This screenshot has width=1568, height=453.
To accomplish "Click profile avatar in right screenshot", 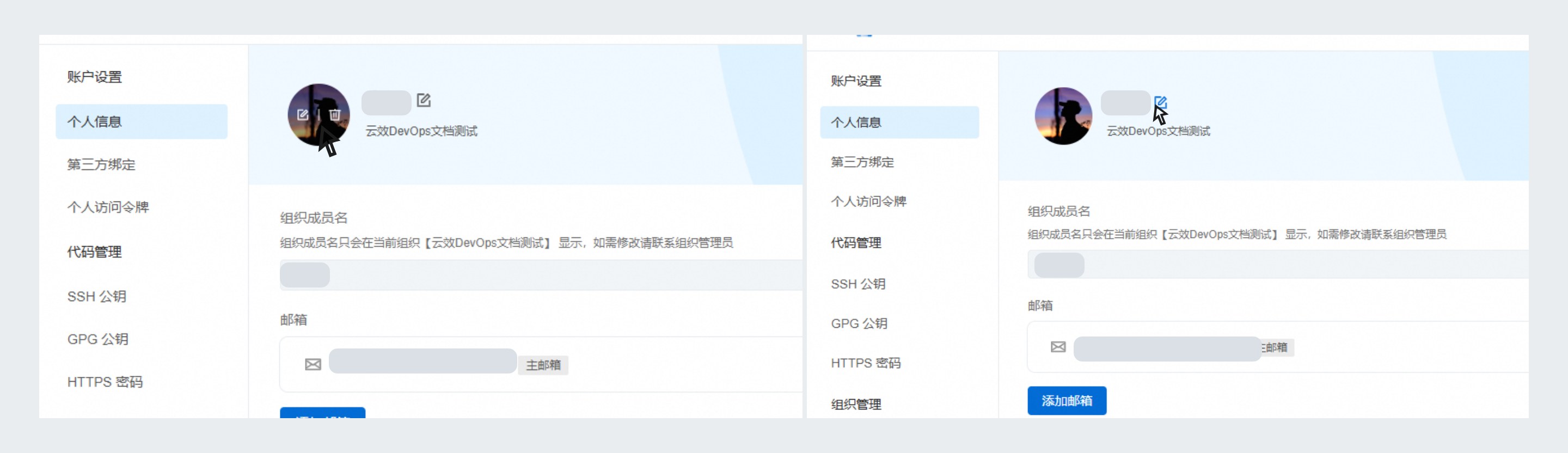I will (1063, 115).
